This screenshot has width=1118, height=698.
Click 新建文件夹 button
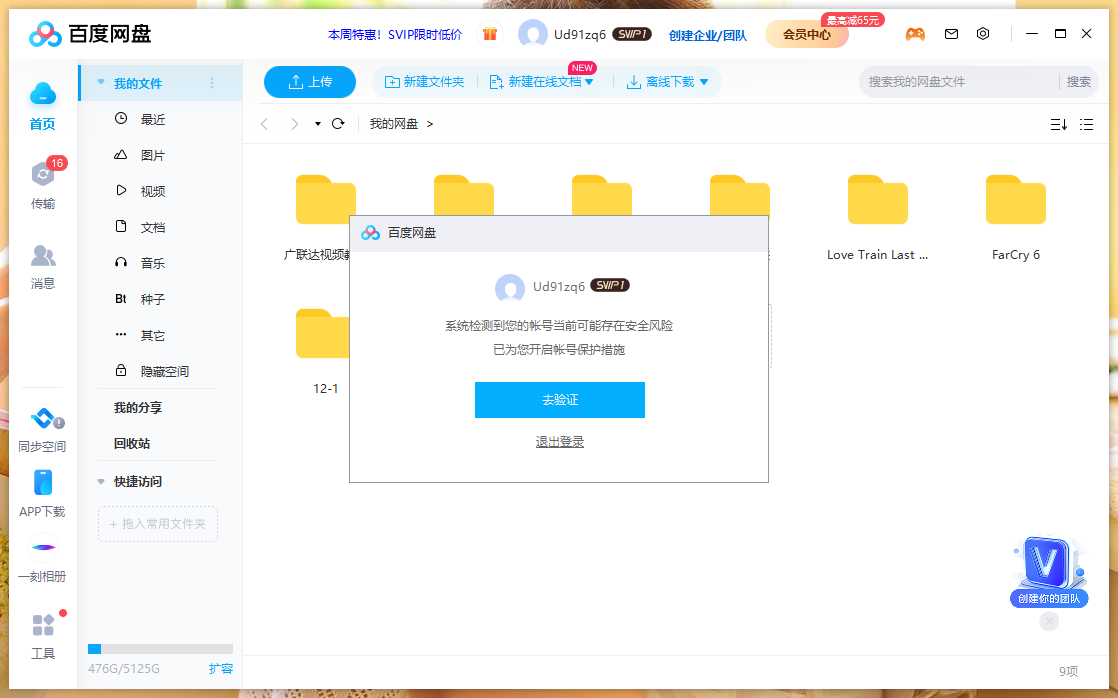424,82
